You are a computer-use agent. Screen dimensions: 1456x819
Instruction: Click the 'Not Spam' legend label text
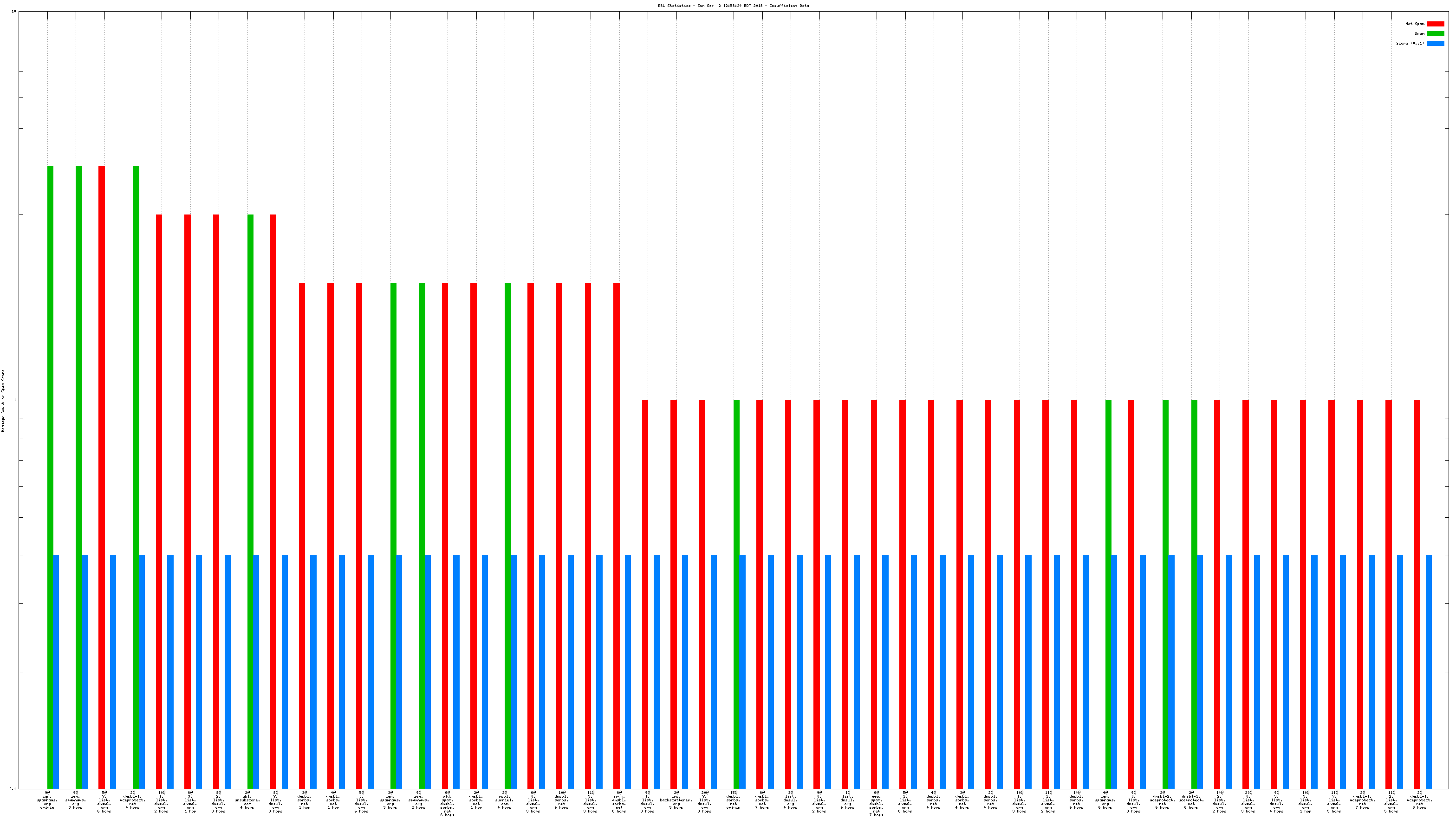1414,24
